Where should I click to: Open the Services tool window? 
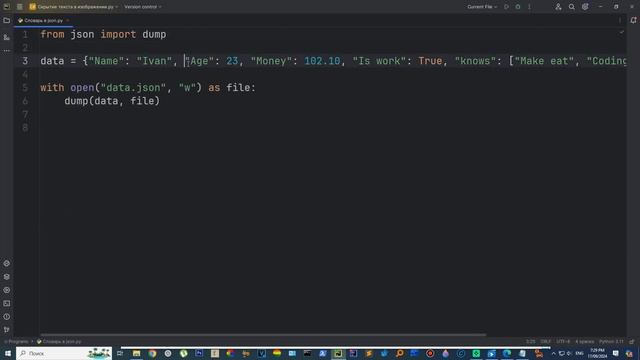point(7,290)
